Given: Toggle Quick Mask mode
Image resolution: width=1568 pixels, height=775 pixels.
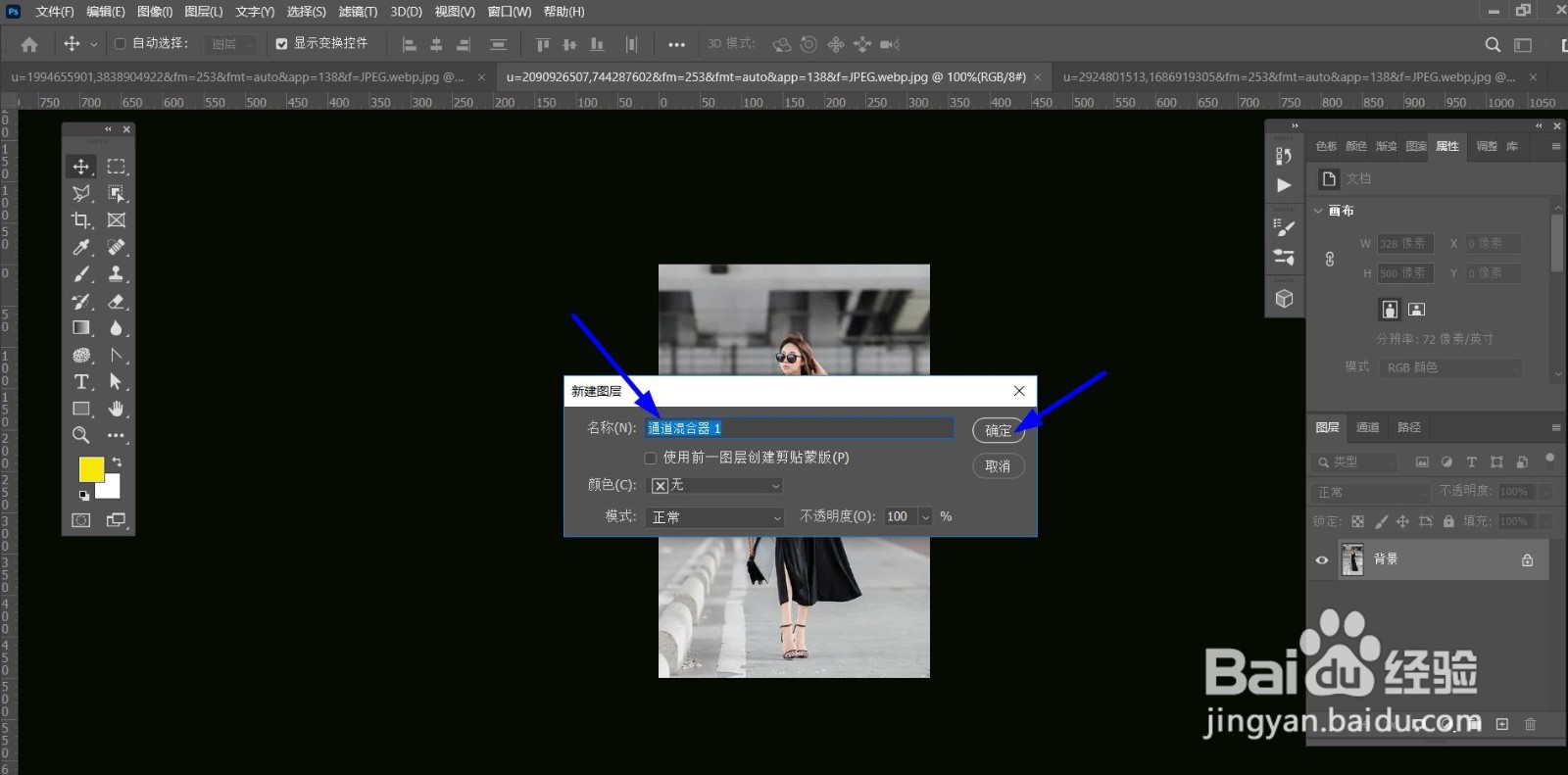Looking at the screenshot, I should [x=81, y=520].
